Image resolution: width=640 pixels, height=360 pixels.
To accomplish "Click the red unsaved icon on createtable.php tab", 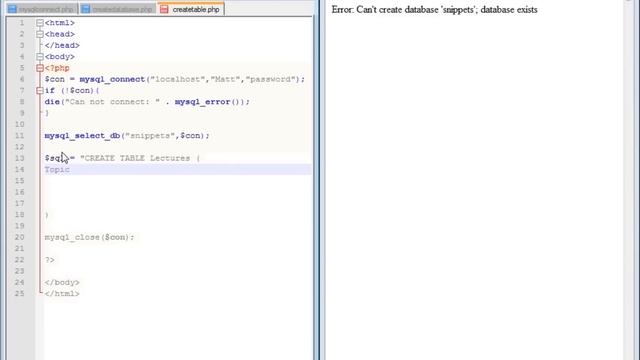I will 164,9.
